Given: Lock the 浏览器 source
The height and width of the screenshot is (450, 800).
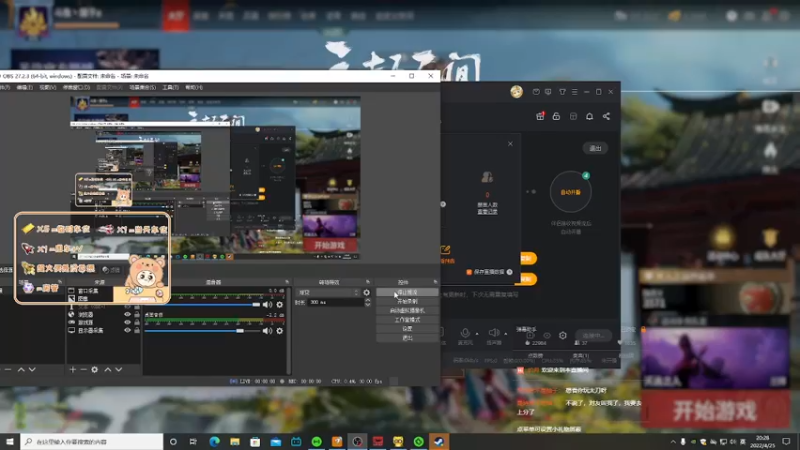Looking at the screenshot, I should click(137, 315).
